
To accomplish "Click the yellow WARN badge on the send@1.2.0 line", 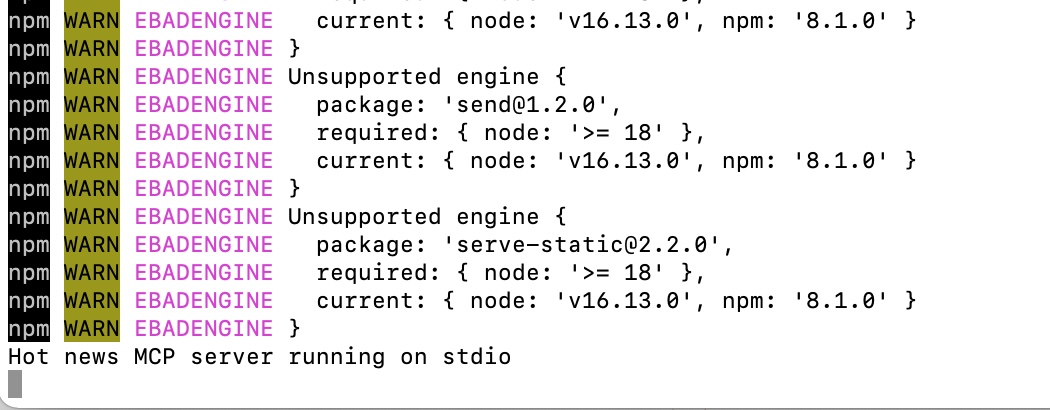I will (x=92, y=105).
